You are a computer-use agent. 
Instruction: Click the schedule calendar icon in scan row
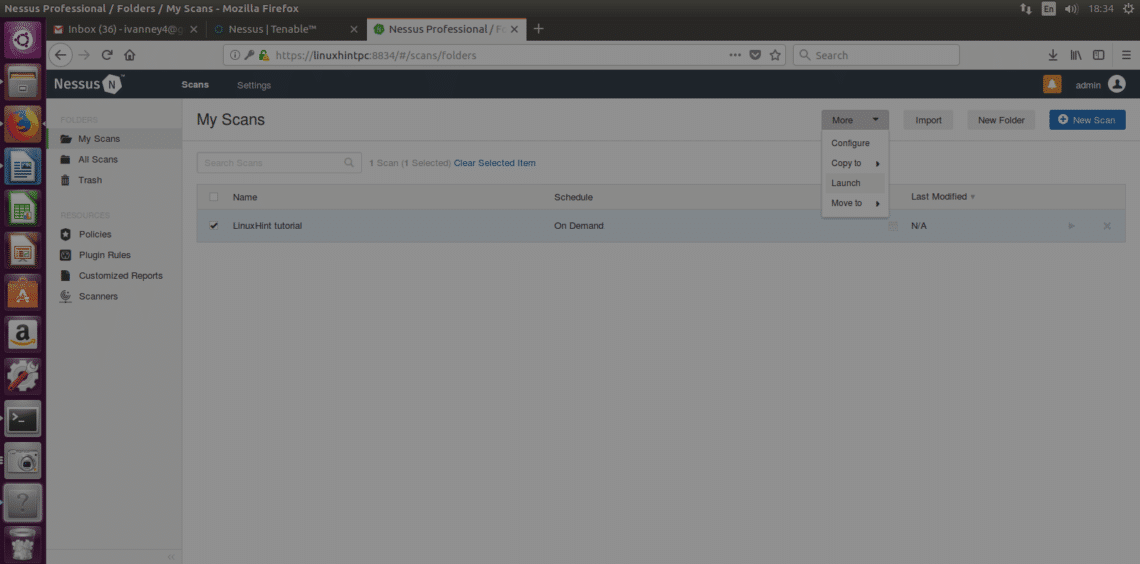pyautogui.click(x=894, y=226)
